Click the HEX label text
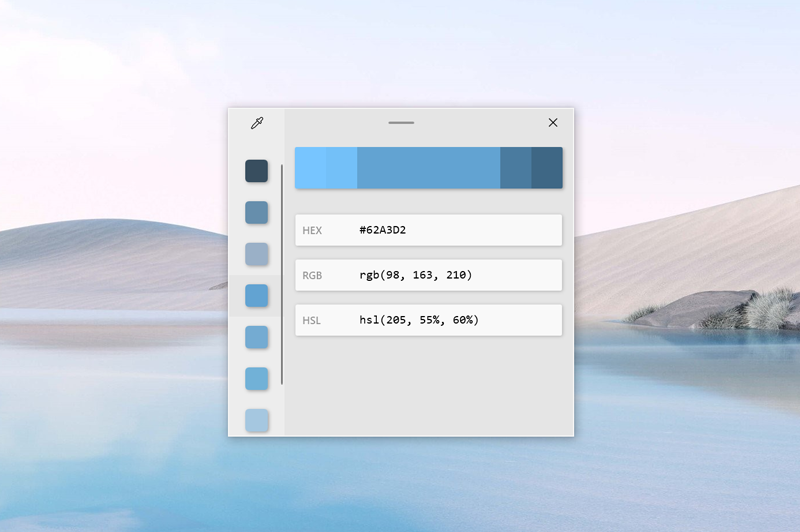 [x=312, y=230]
